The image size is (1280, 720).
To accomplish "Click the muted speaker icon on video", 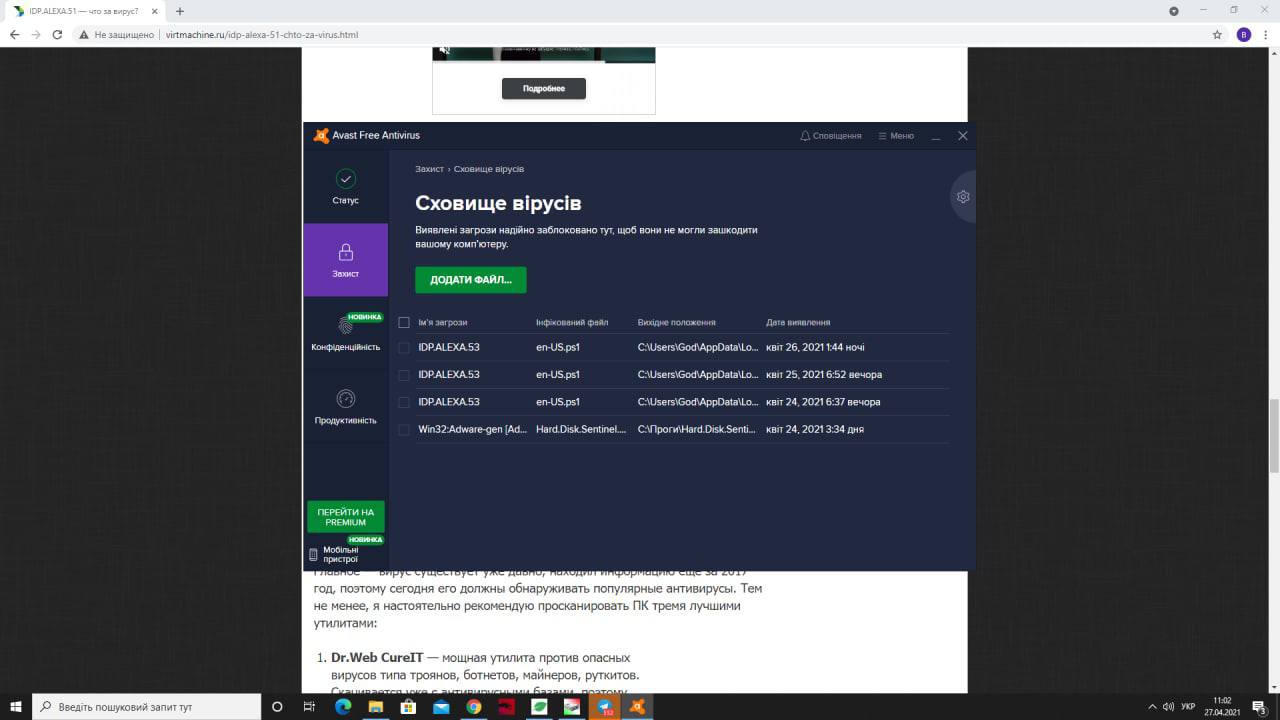I will (445, 50).
